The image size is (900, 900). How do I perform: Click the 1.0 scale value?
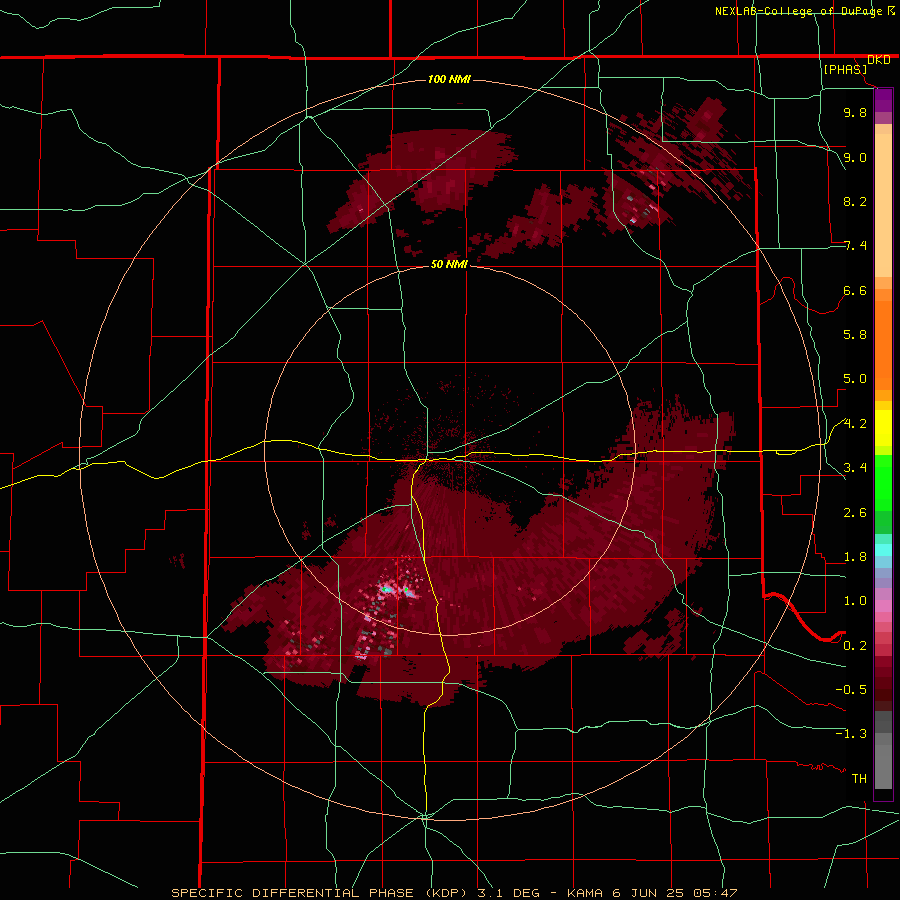click(855, 601)
